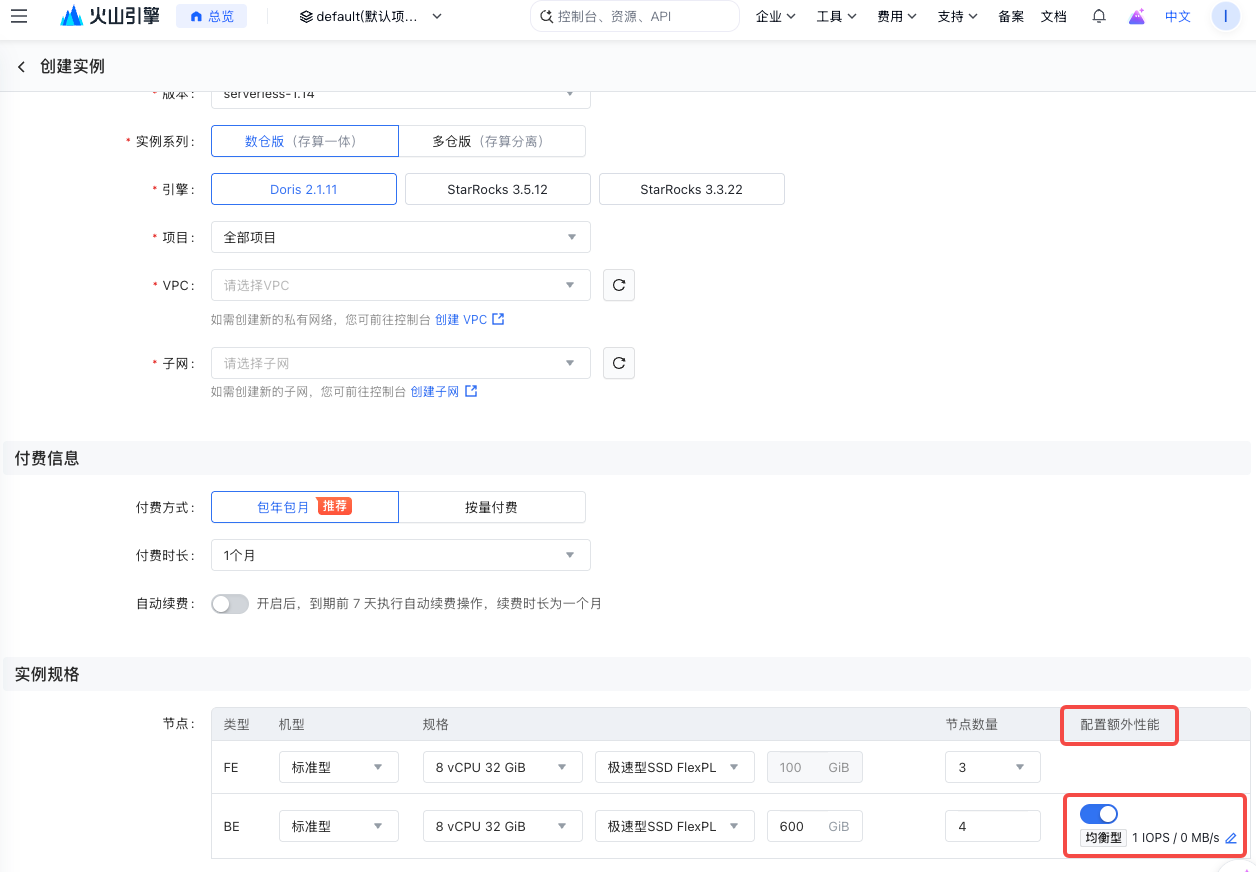This screenshot has width=1256, height=872.
Task: Switch language via 中文
Action: [1178, 16]
